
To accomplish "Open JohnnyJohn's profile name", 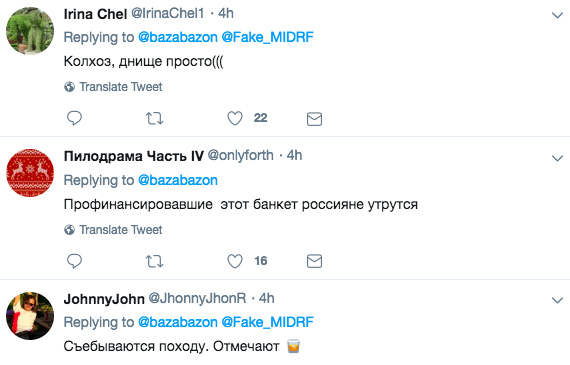I will [104, 299].
